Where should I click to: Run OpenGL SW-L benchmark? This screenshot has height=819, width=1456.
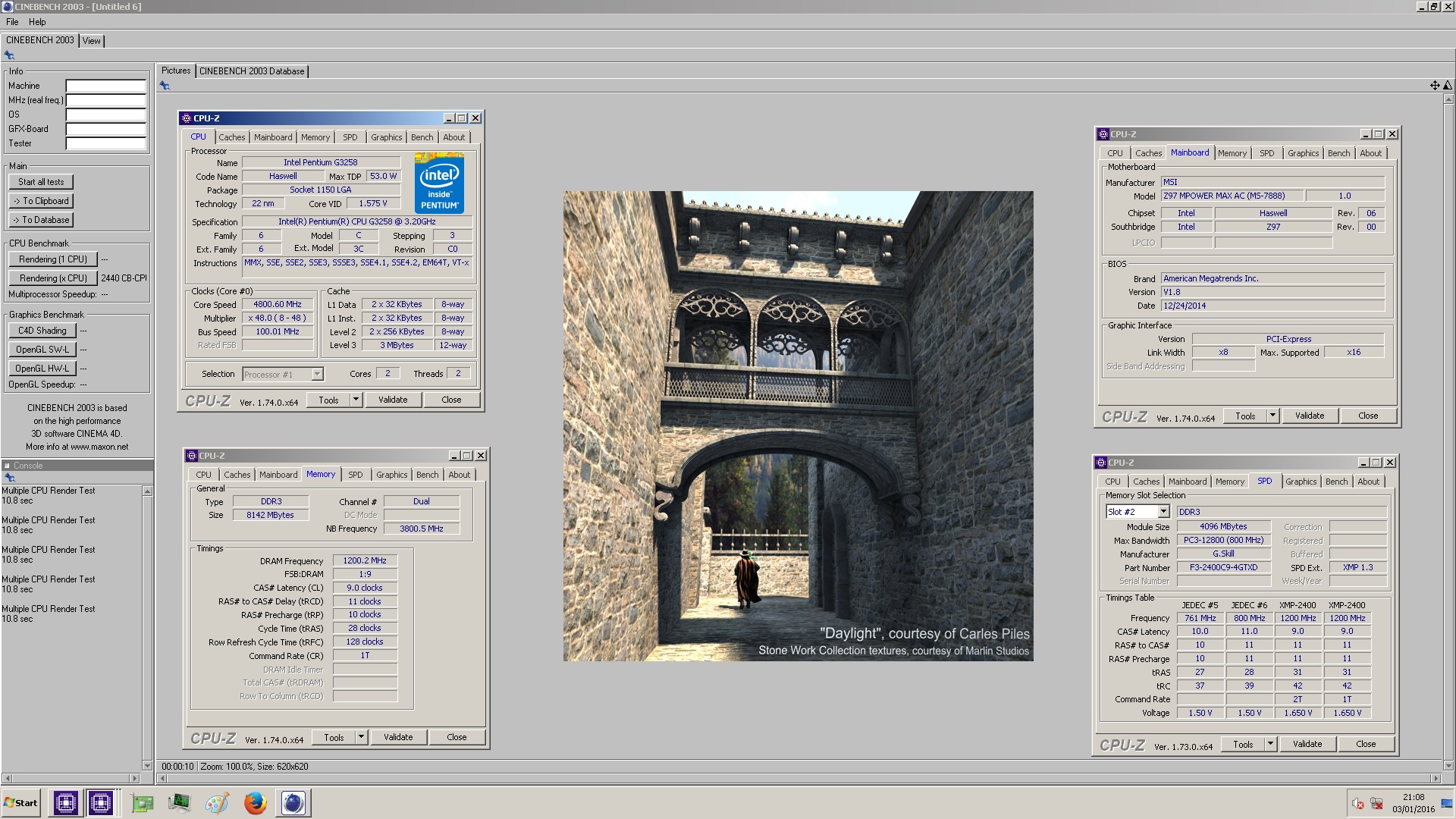(x=42, y=350)
